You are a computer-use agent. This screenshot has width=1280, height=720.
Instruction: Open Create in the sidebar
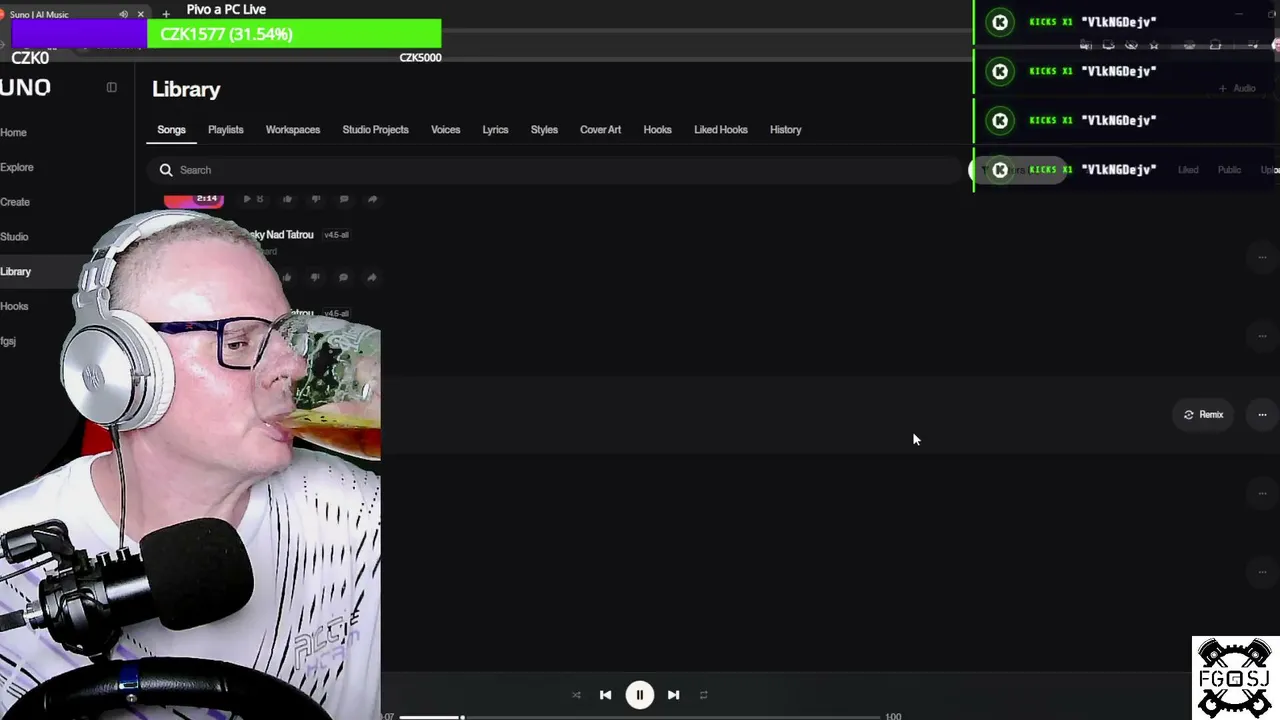coord(15,202)
